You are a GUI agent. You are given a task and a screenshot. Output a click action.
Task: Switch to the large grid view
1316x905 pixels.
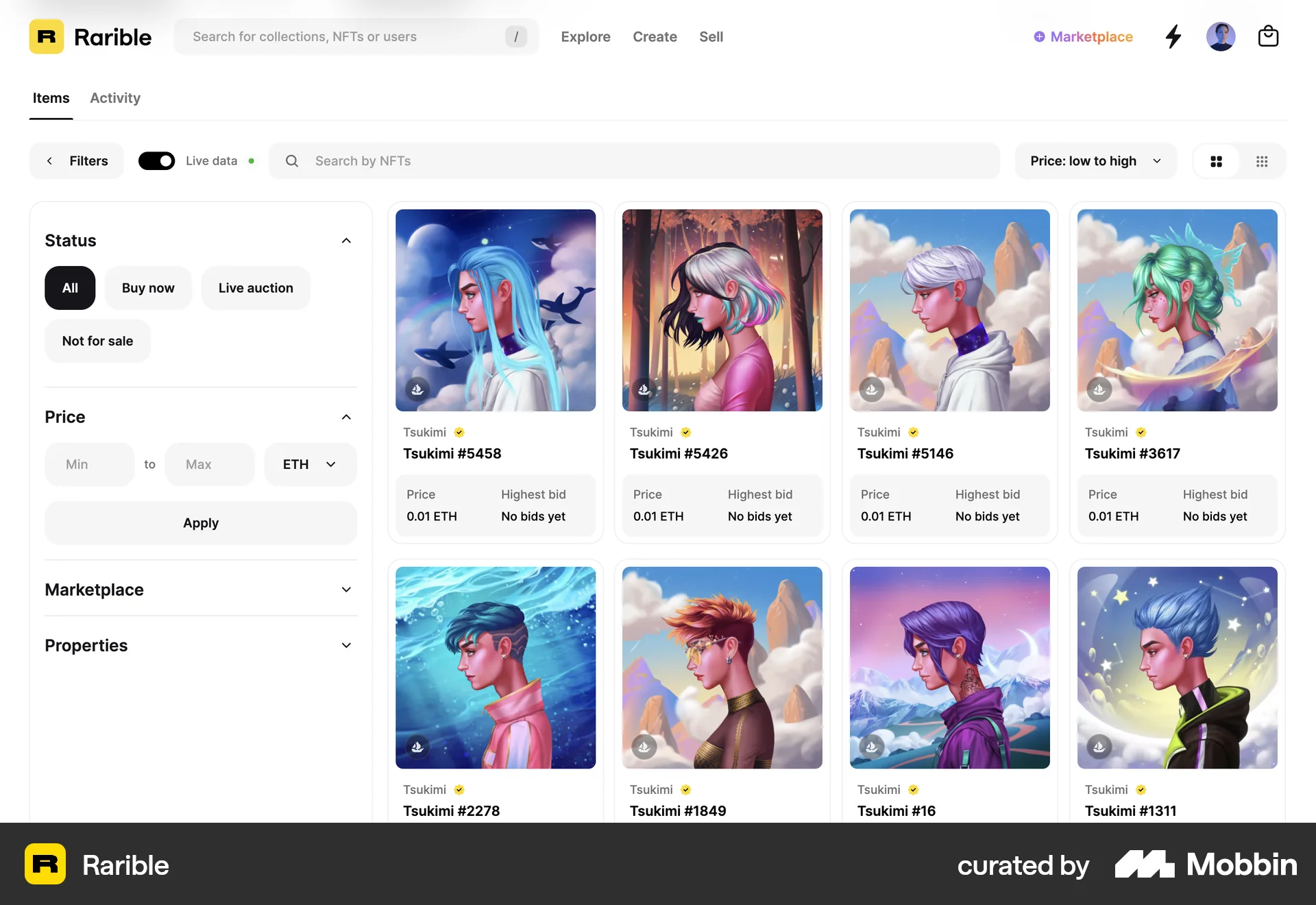tap(1217, 161)
